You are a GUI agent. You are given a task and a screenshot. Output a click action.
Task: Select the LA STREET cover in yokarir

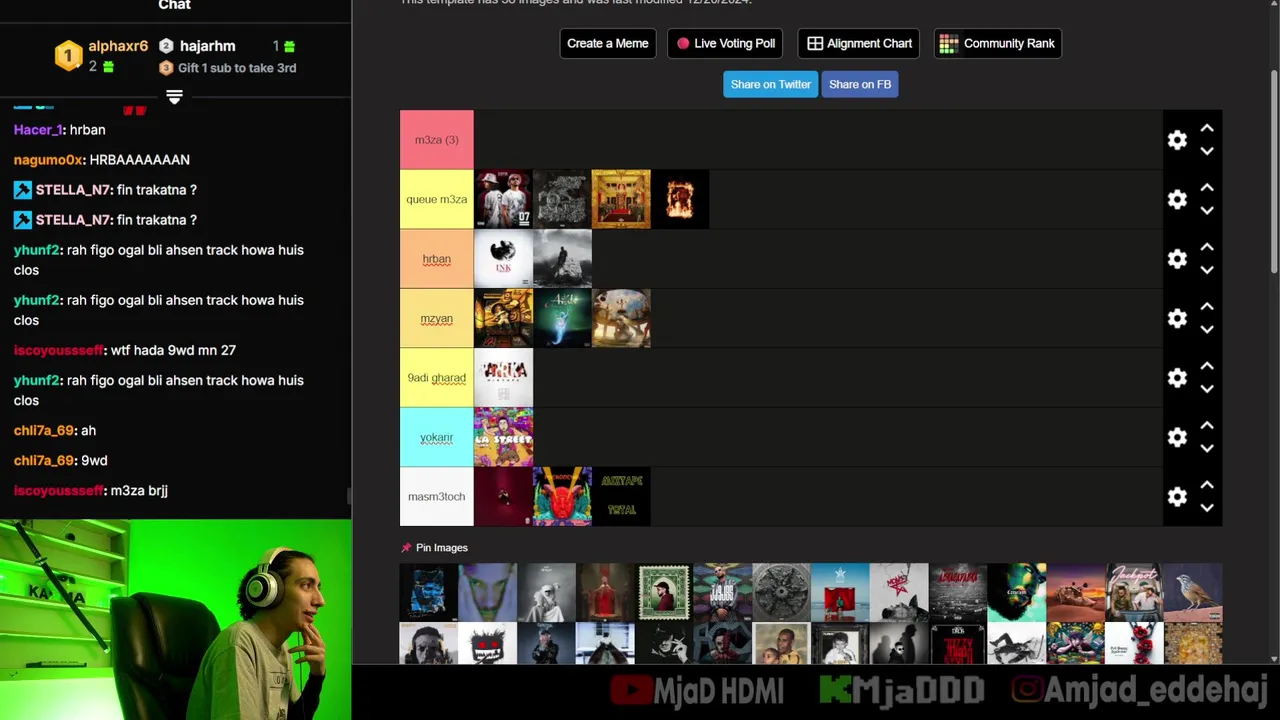503,437
